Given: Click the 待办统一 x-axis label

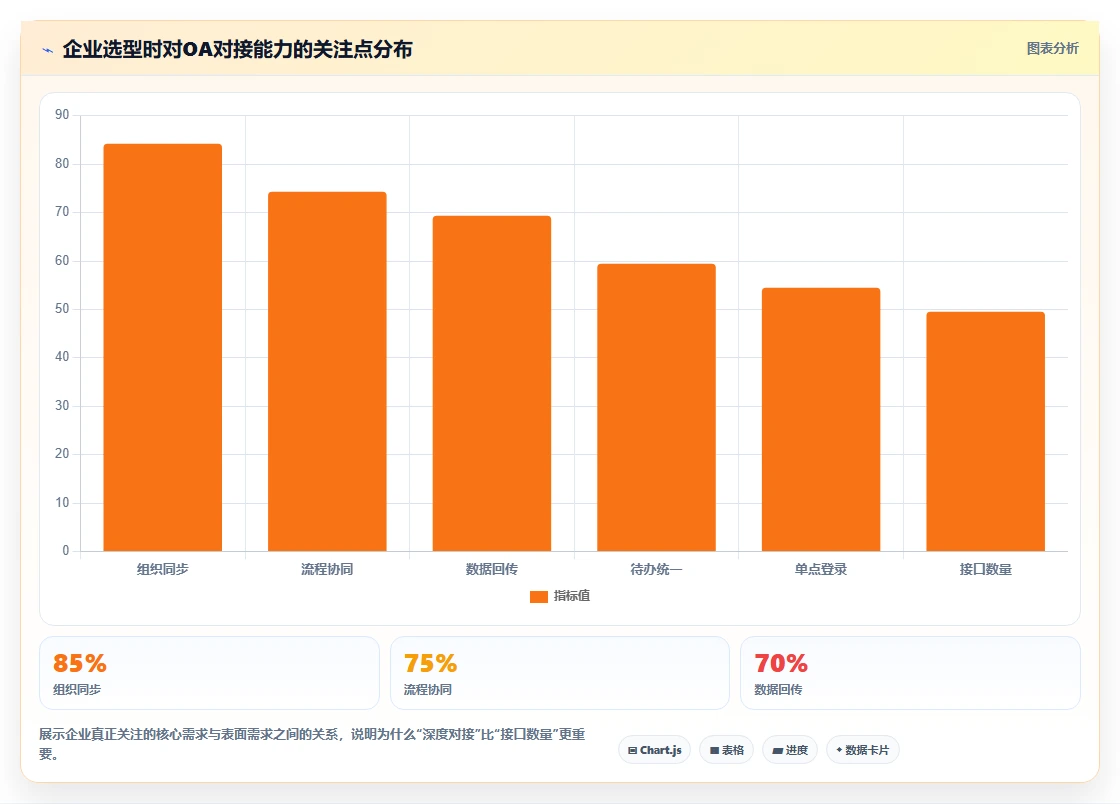Looking at the screenshot, I should [656, 569].
